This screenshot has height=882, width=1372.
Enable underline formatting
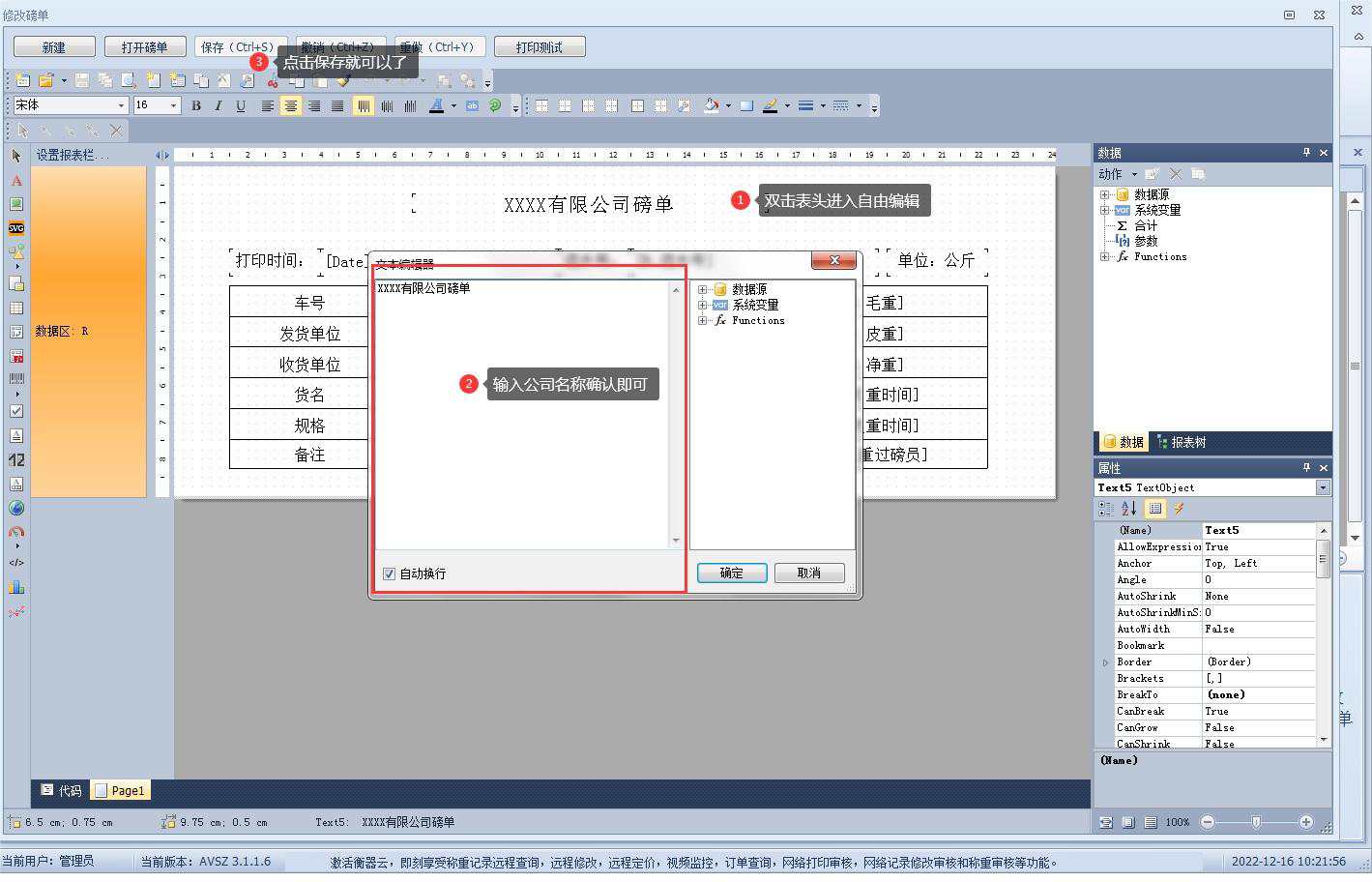[x=241, y=105]
